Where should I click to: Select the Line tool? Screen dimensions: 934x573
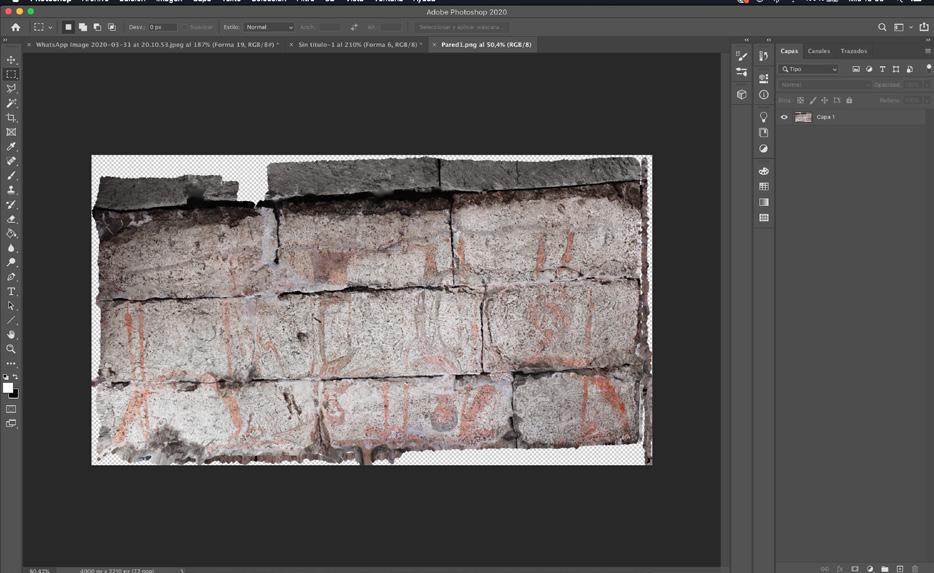[11, 320]
